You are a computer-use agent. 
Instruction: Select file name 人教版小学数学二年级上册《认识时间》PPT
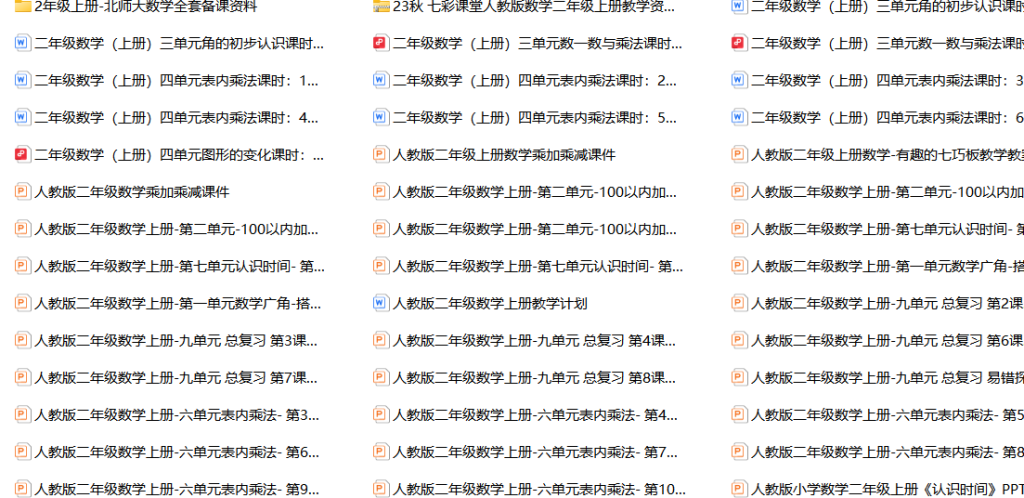(x=888, y=489)
